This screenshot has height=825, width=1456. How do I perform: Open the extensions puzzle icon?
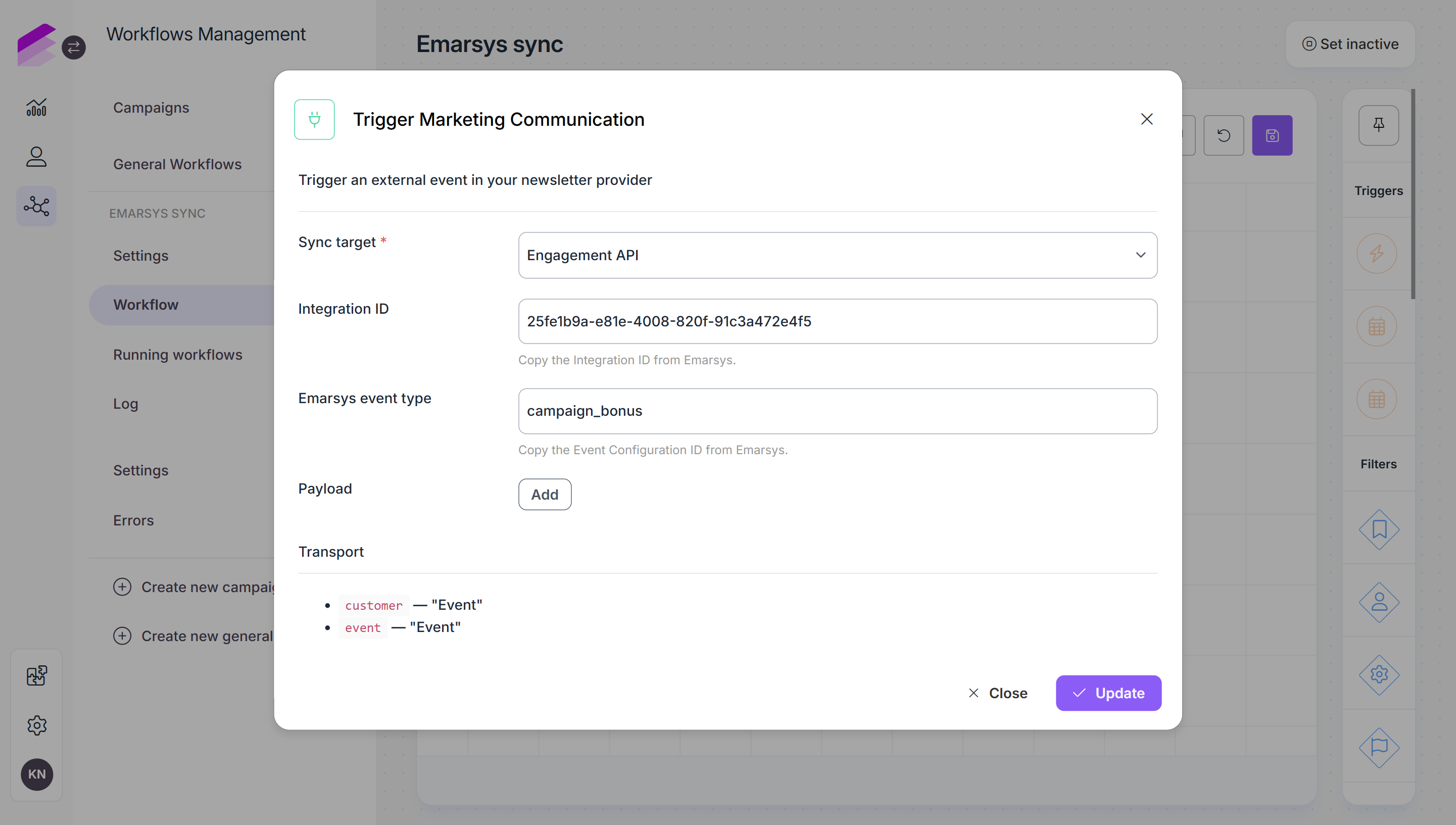[37, 675]
